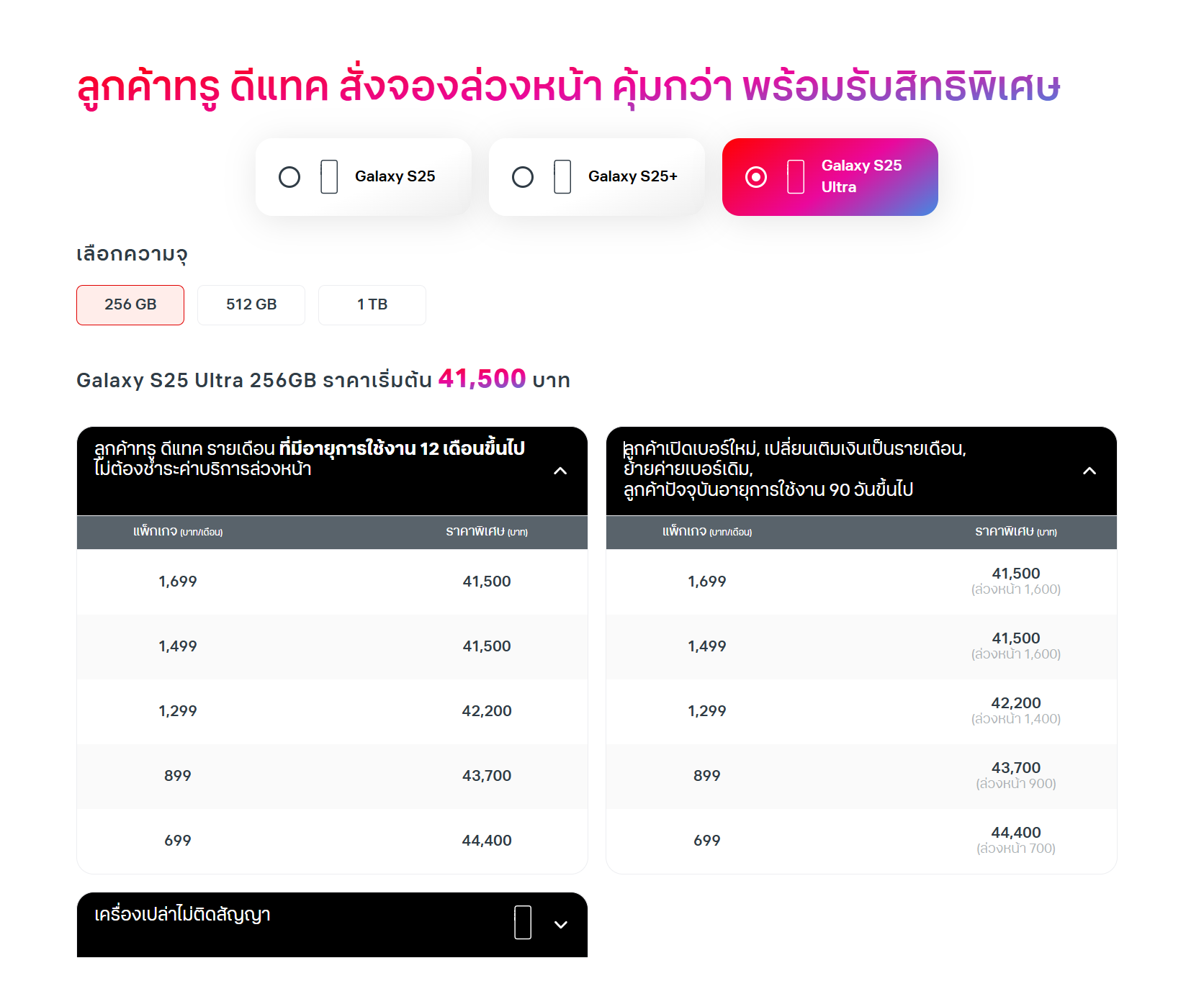Image resolution: width=1204 pixels, height=981 pixels.
Task: Click the 43,700 special price in right table
Action: click(1015, 768)
